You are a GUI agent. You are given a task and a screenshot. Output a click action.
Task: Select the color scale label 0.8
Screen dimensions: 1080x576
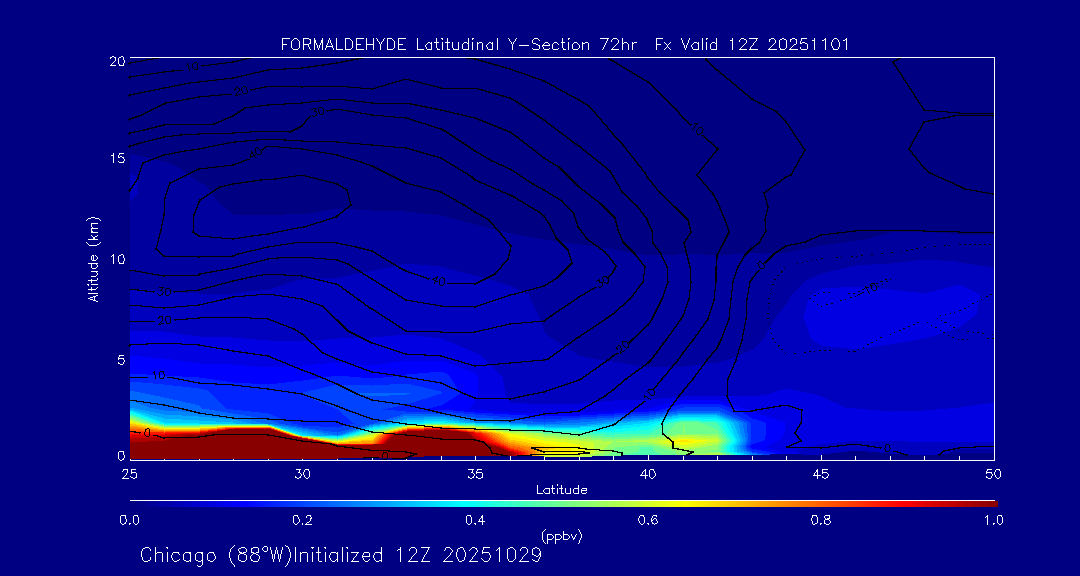point(821,520)
